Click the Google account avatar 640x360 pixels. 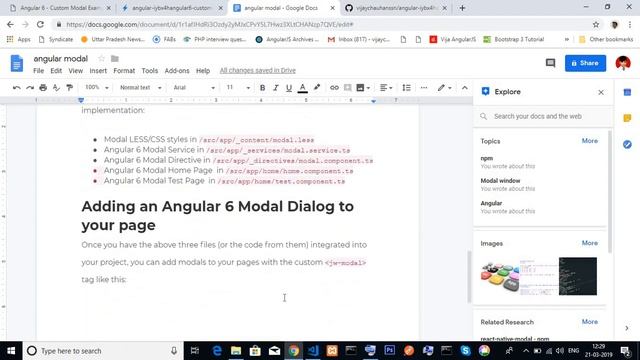point(623,63)
